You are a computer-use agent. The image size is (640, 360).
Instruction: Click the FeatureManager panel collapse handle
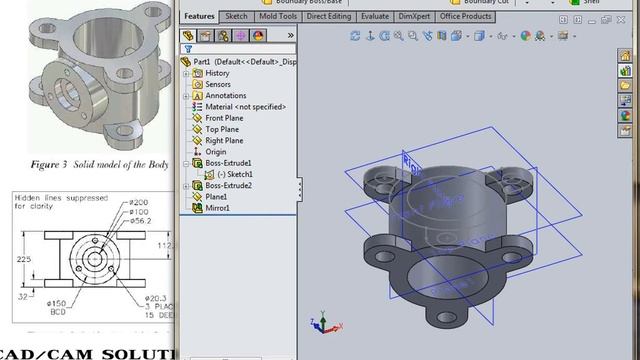coord(300,189)
